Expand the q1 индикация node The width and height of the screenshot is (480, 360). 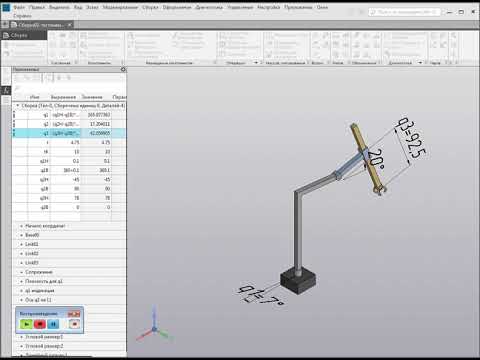pyautogui.click(x=22, y=291)
